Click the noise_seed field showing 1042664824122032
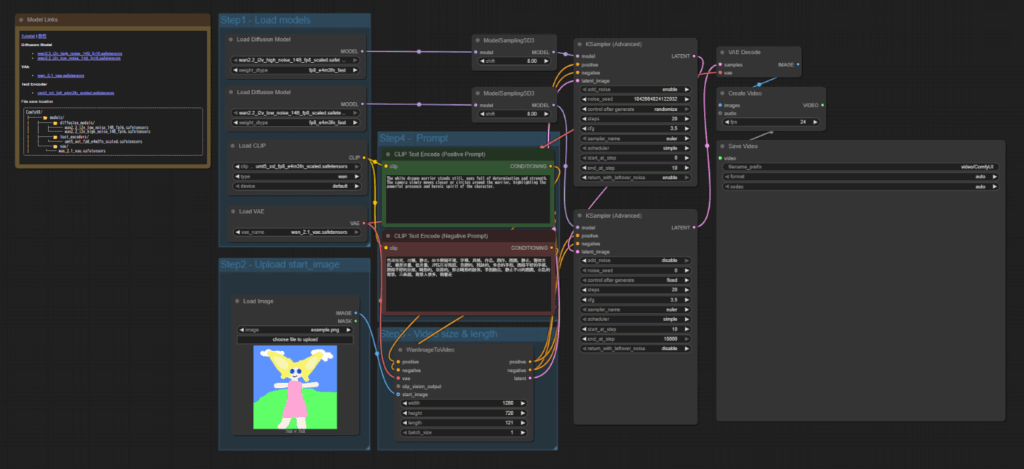The image size is (1024, 469). point(635,99)
